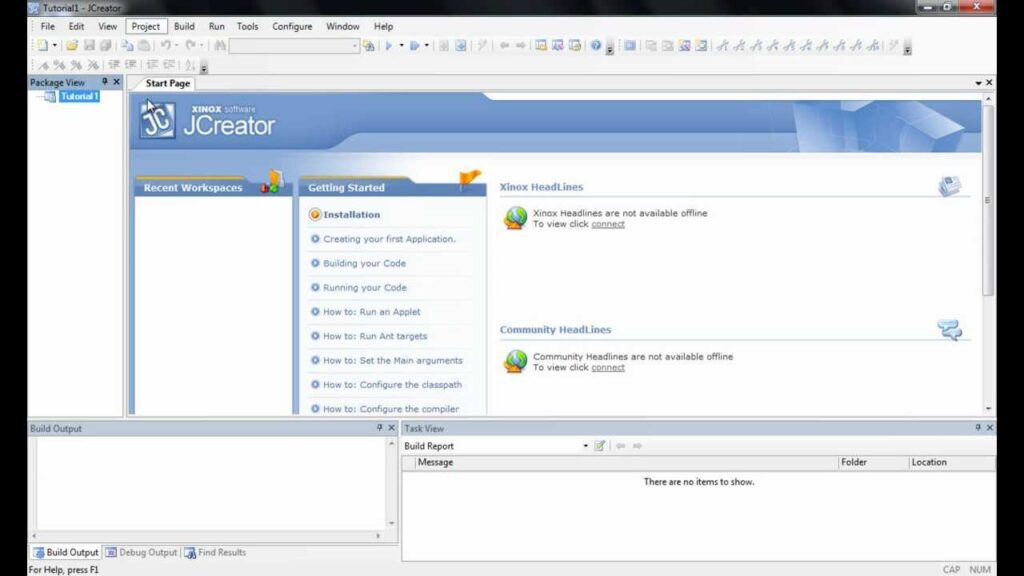1024x576 pixels.
Task: Open the Help menu
Action: (383, 27)
